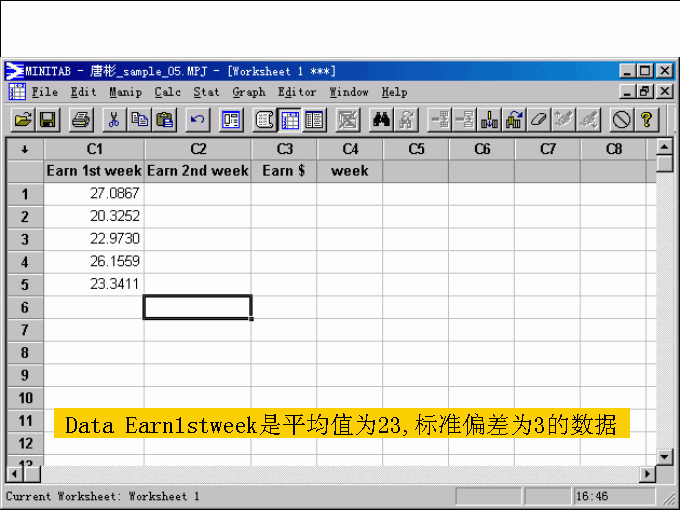This screenshot has width=680, height=510.
Task: Click the Save Project disk icon
Action: coord(47,120)
